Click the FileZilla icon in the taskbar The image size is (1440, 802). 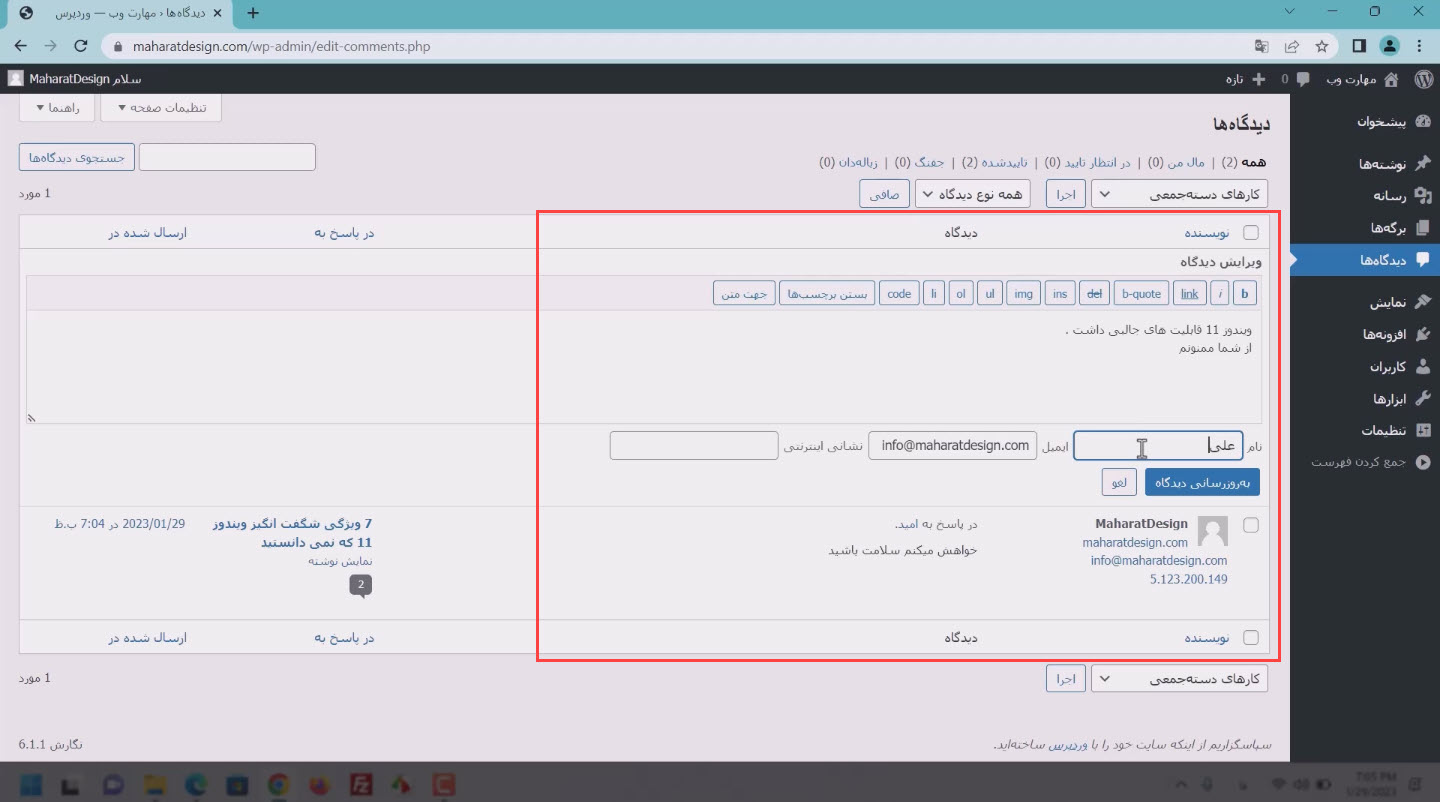(363, 784)
